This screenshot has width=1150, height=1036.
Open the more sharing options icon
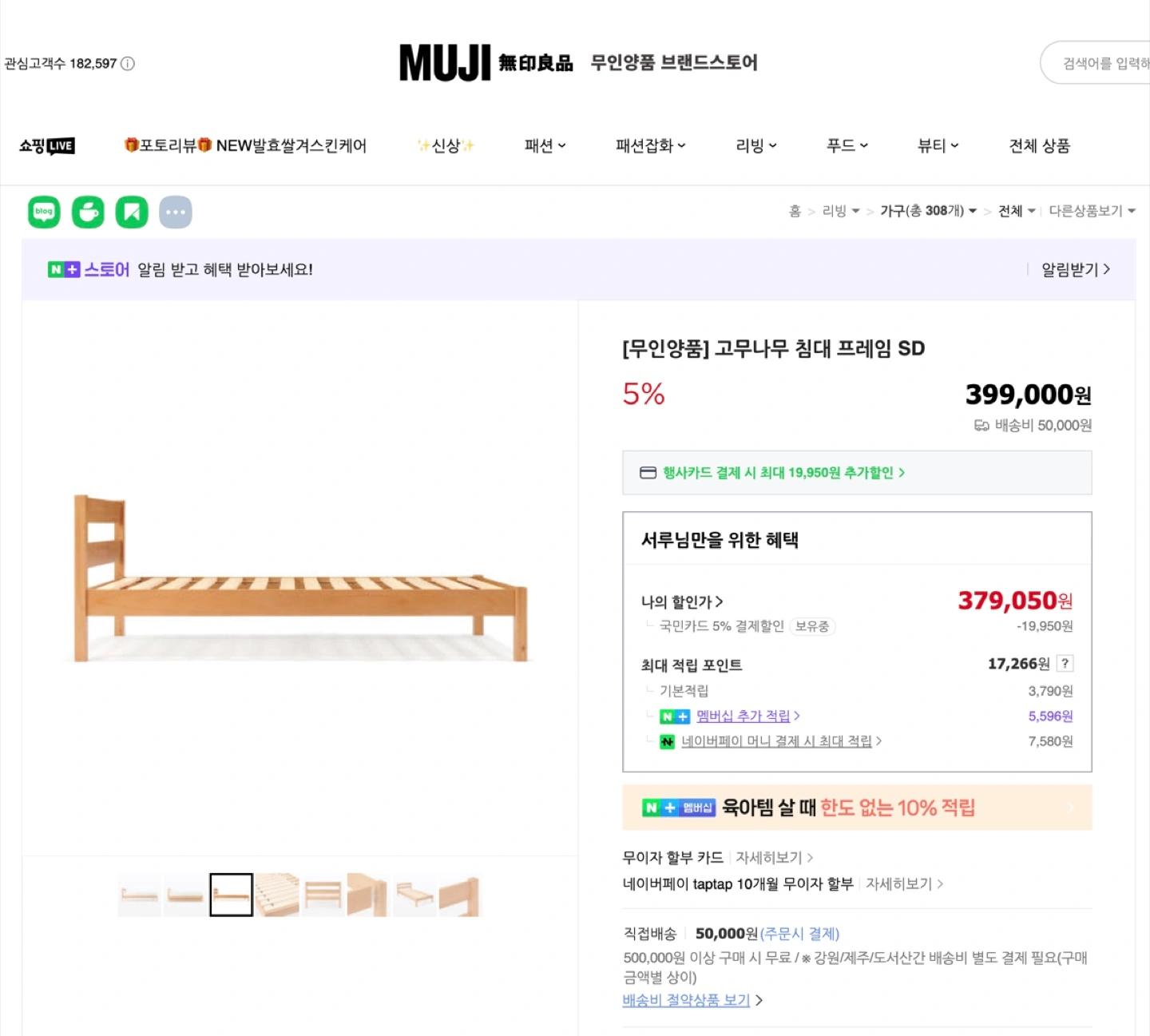(176, 212)
